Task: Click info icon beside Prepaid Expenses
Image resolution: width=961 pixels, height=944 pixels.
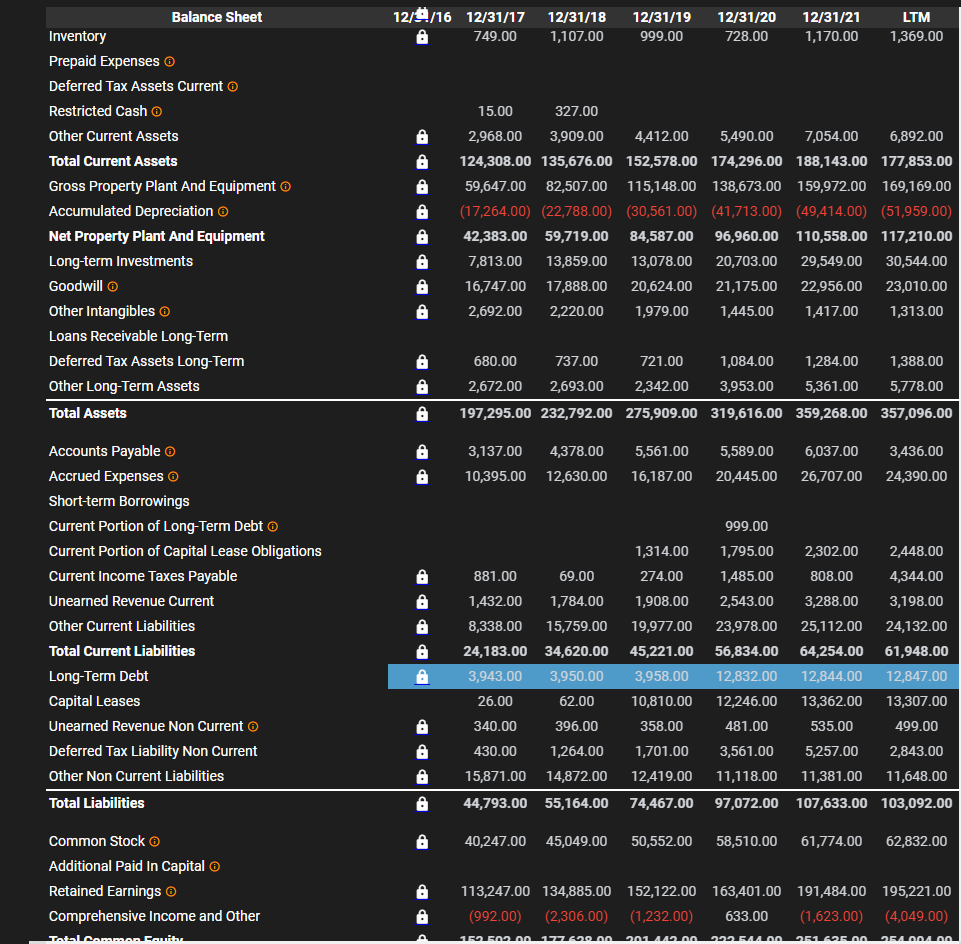Action: pyautogui.click(x=169, y=62)
